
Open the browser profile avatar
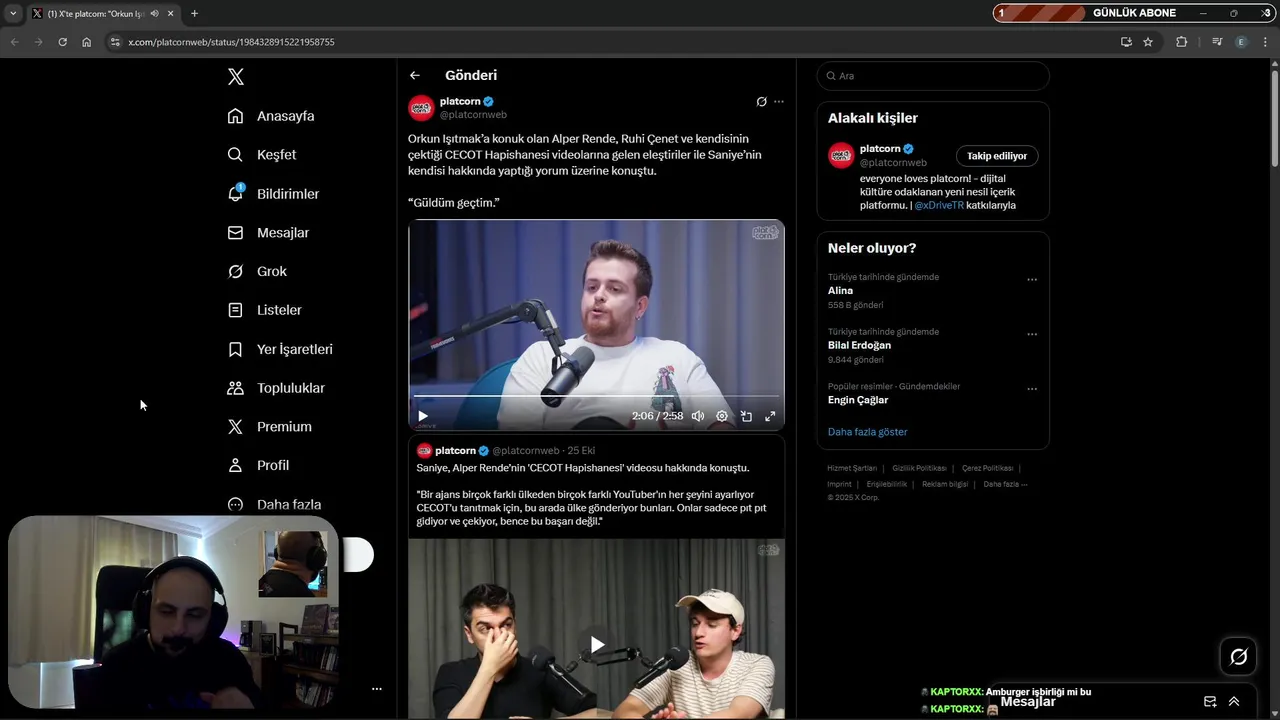[x=1241, y=42]
